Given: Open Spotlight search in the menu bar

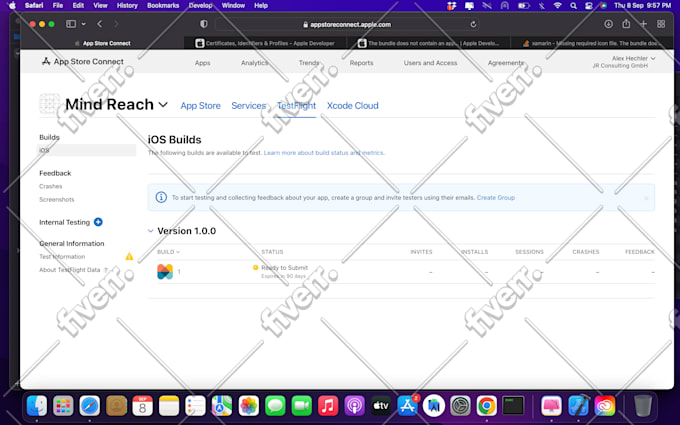Looking at the screenshot, I should pos(573,6).
